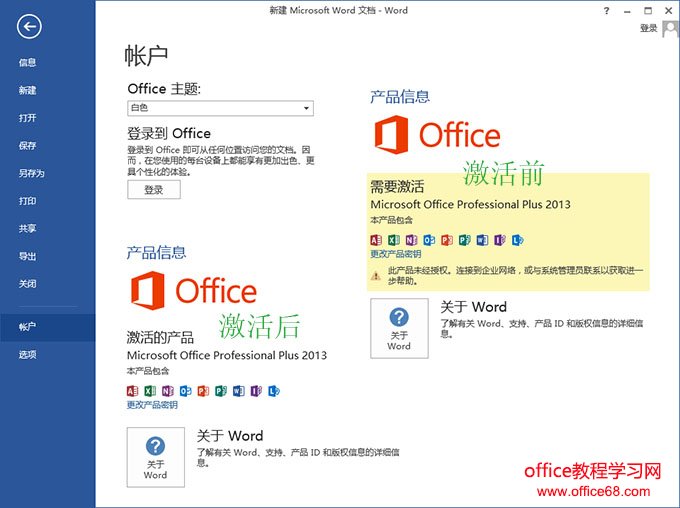This screenshot has width=680, height=508.
Task: Click the Word icon under 激活的产品
Action: (x=239, y=391)
